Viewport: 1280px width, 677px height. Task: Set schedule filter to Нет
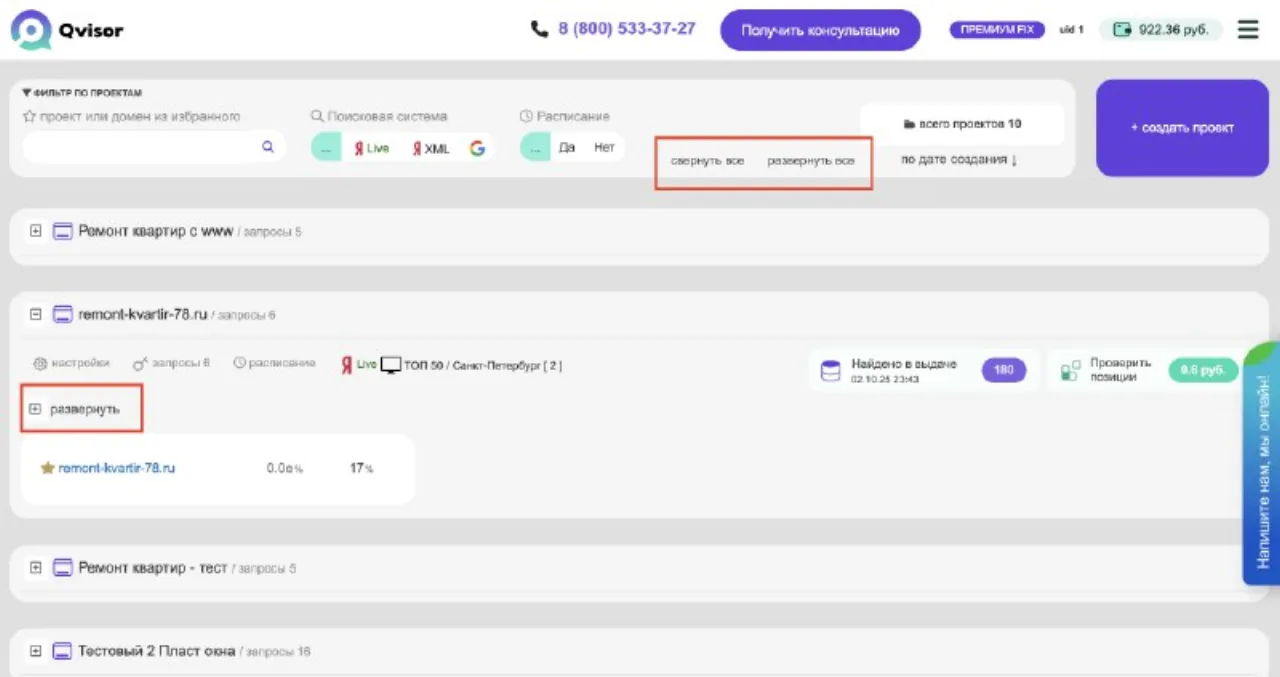coord(604,148)
